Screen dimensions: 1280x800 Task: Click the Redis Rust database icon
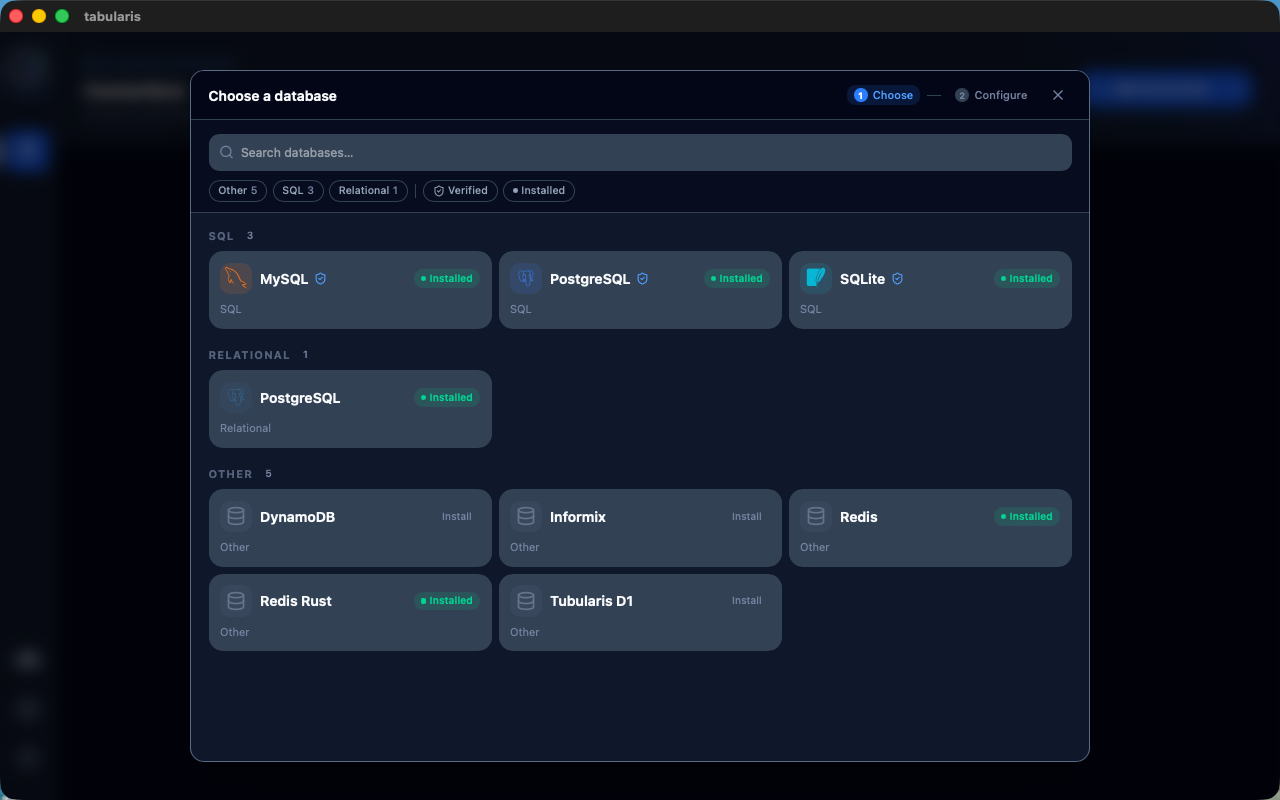(236, 600)
